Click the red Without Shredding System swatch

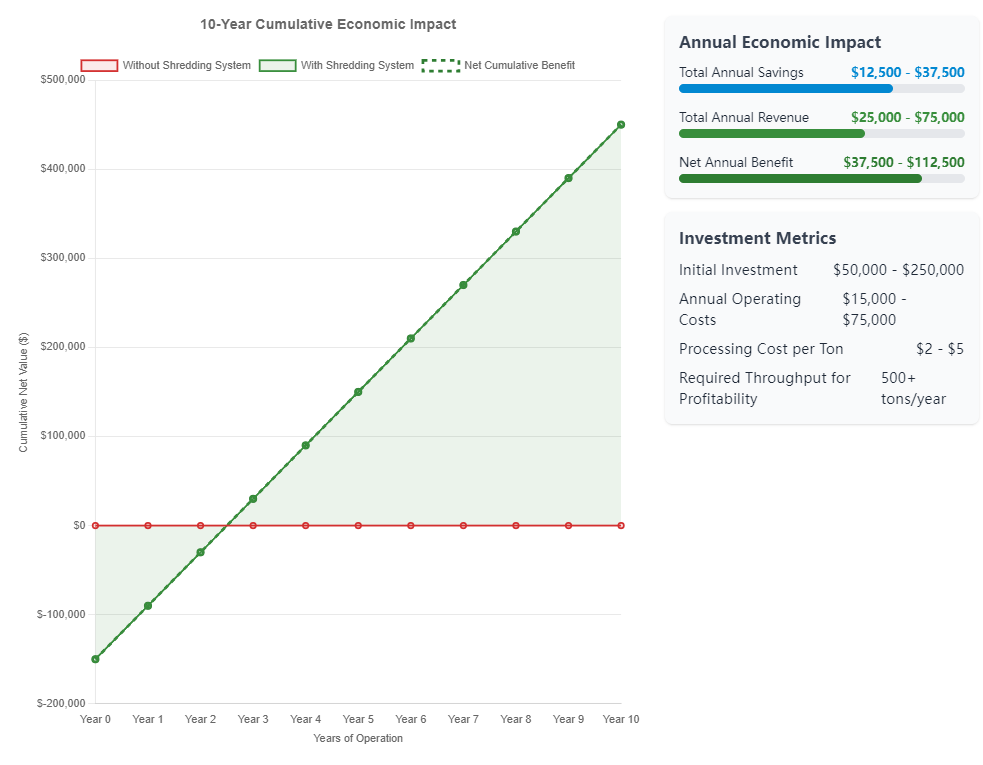[x=99, y=66]
